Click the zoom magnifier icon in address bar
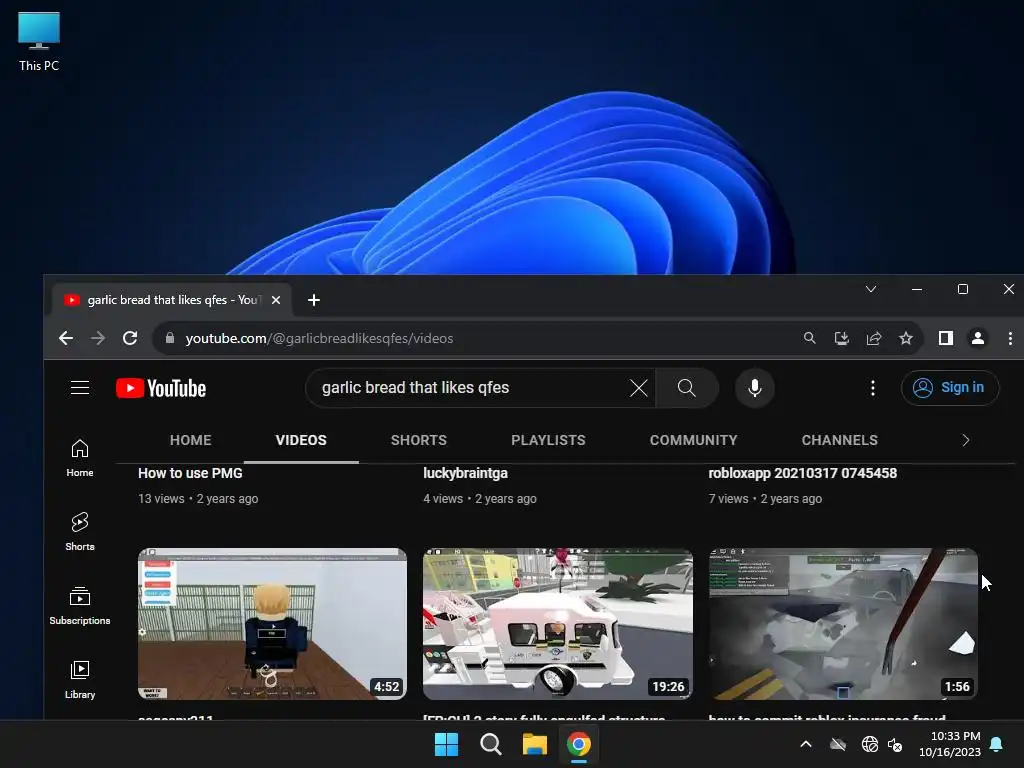 pos(809,338)
